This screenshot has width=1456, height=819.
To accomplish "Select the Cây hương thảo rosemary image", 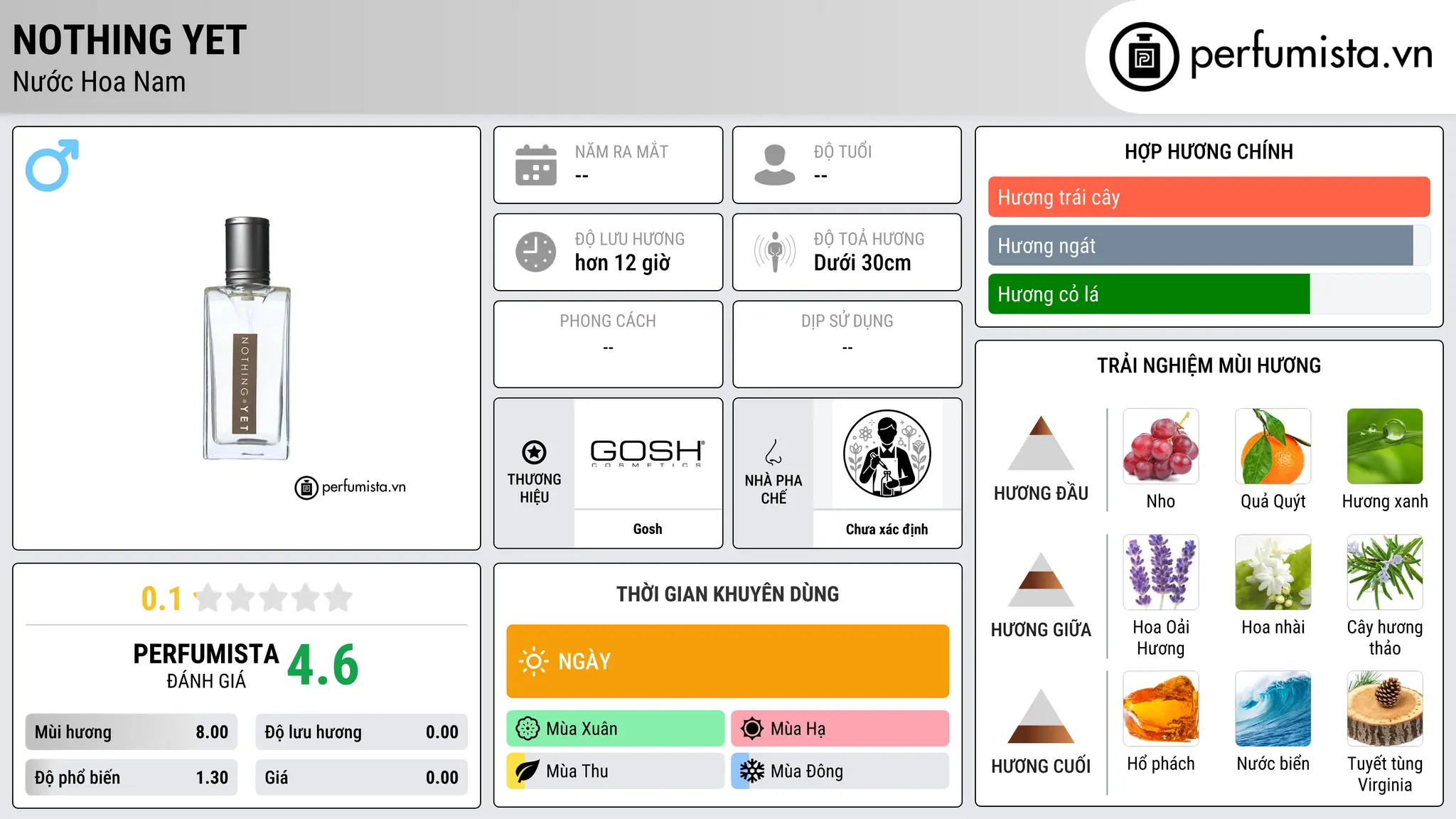I will pos(1385,572).
